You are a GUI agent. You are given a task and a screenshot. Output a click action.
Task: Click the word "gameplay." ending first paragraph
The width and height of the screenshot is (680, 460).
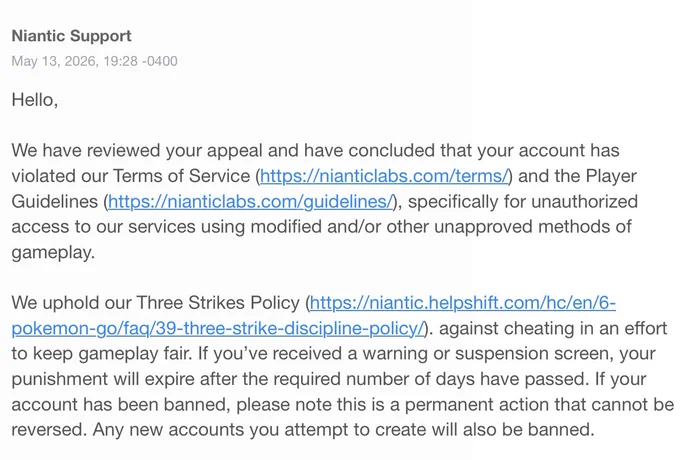(x=53, y=252)
